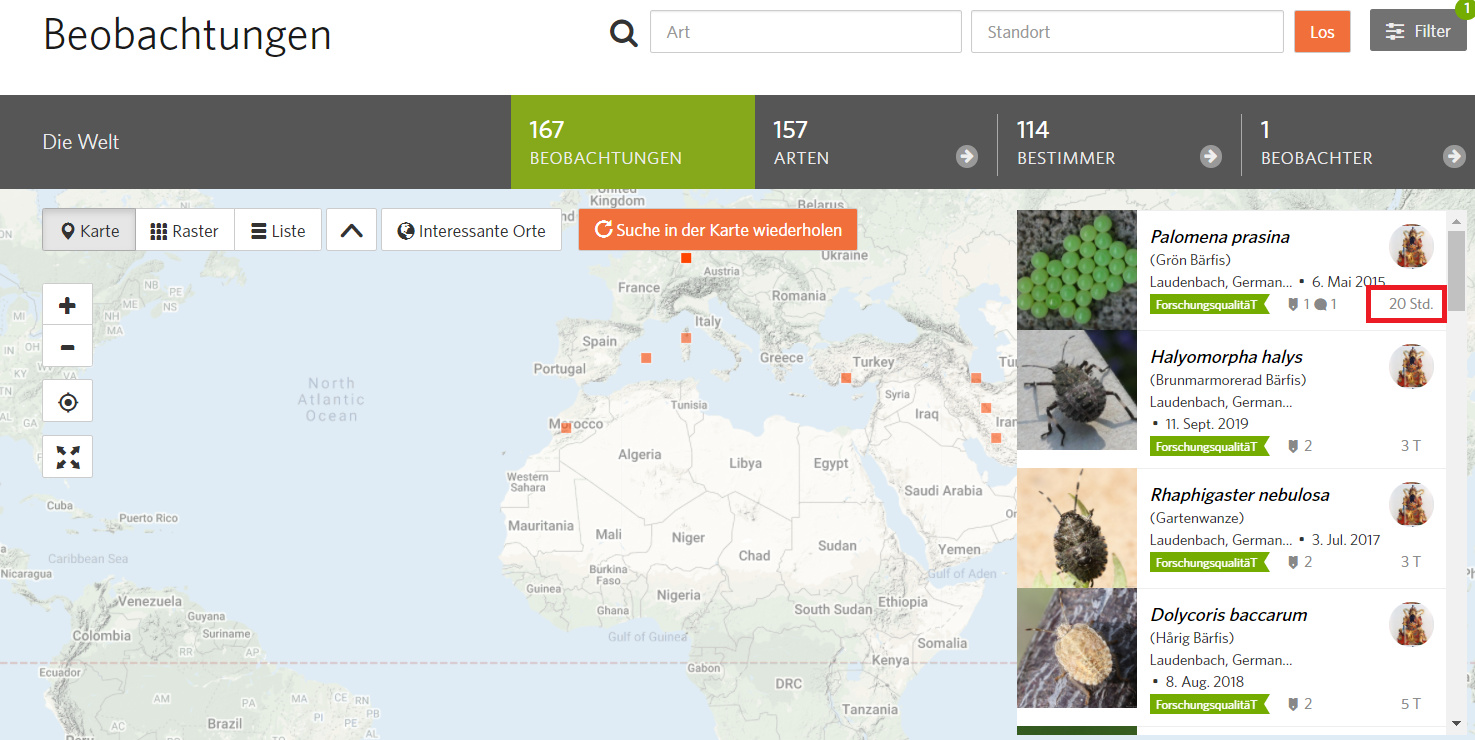Click the 'Die Welt' place label
The height and width of the screenshot is (740, 1475).
click(x=81, y=142)
